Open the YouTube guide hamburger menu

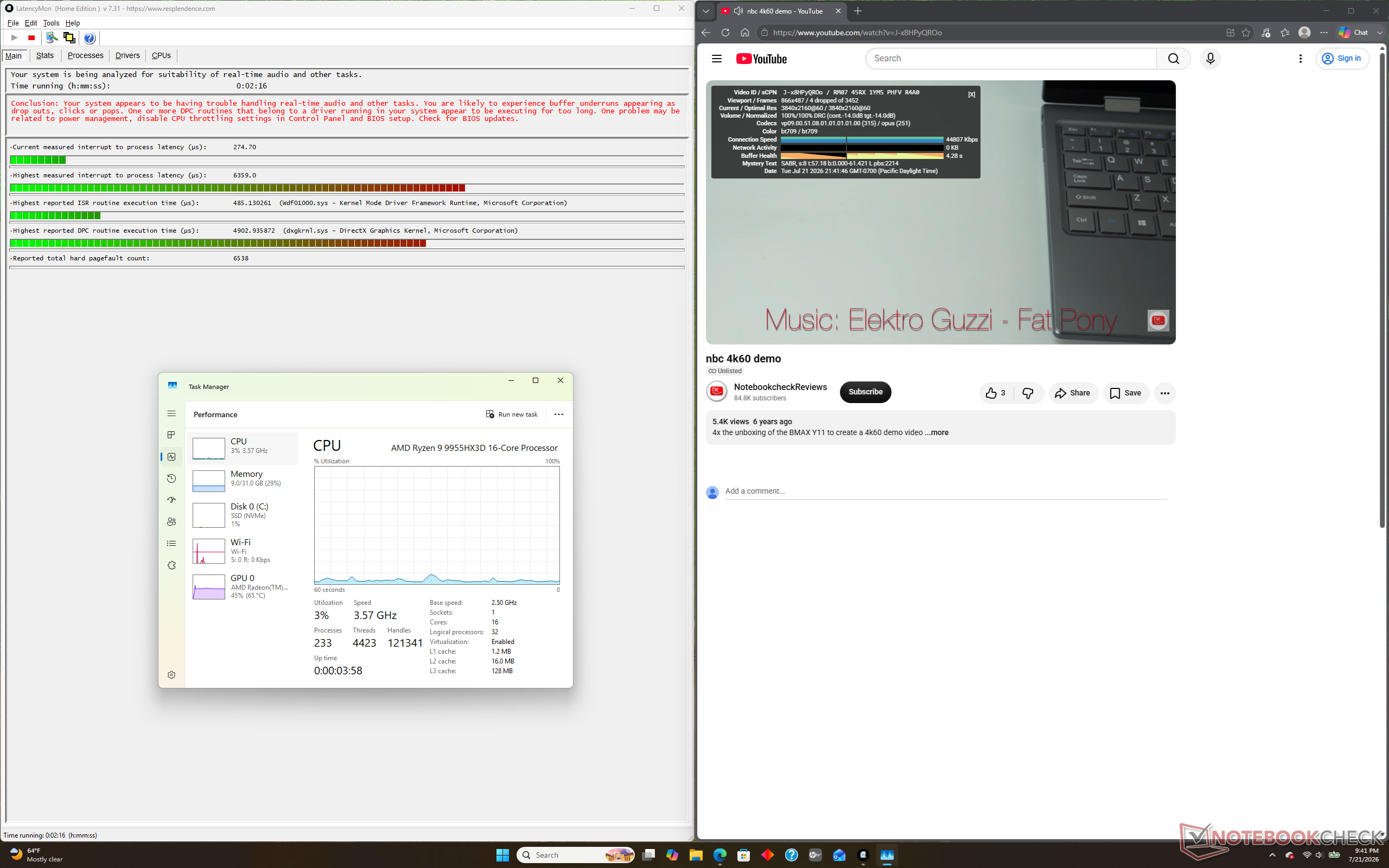tap(716, 59)
